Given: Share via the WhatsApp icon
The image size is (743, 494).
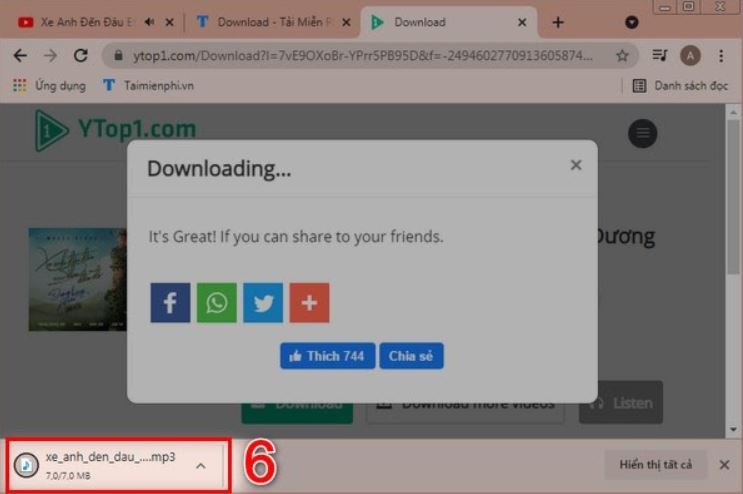Looking at the screenshot, I should [x=216, y=303].
